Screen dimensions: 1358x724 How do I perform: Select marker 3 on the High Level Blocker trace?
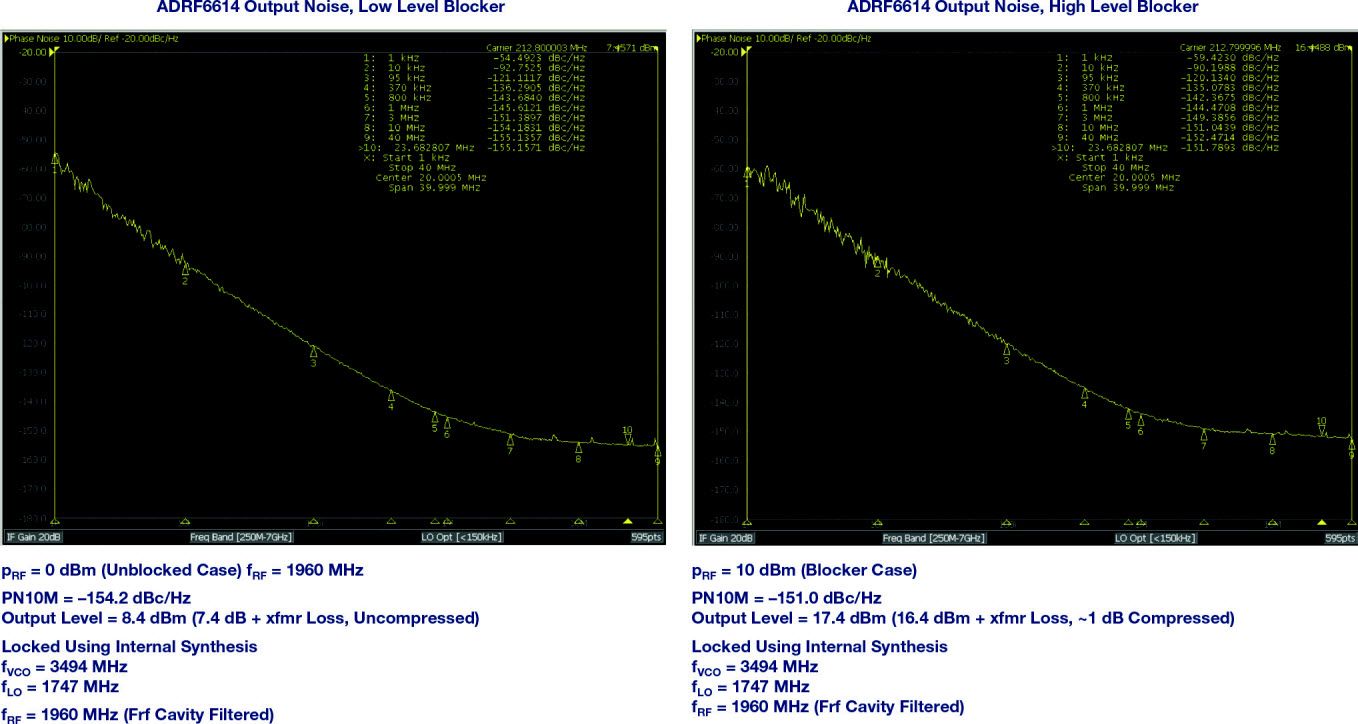(1006, 353)
